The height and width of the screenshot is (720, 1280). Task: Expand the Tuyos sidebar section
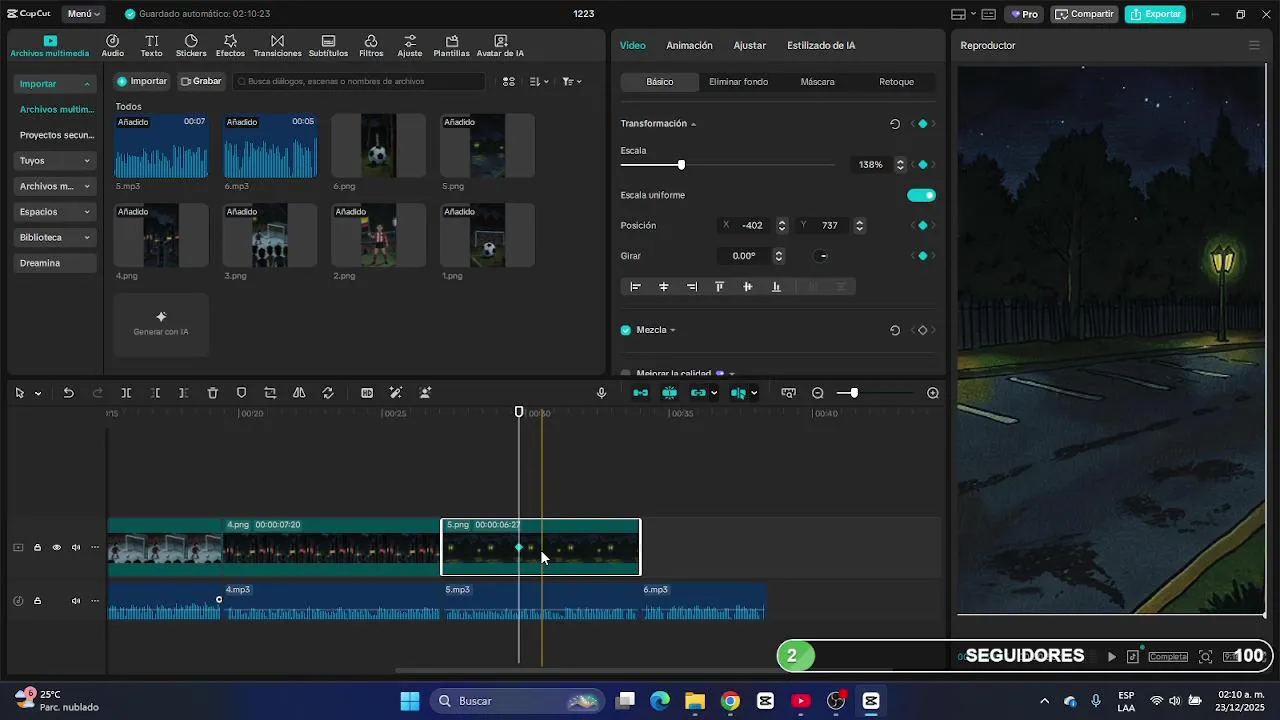[x=55, y=160]
